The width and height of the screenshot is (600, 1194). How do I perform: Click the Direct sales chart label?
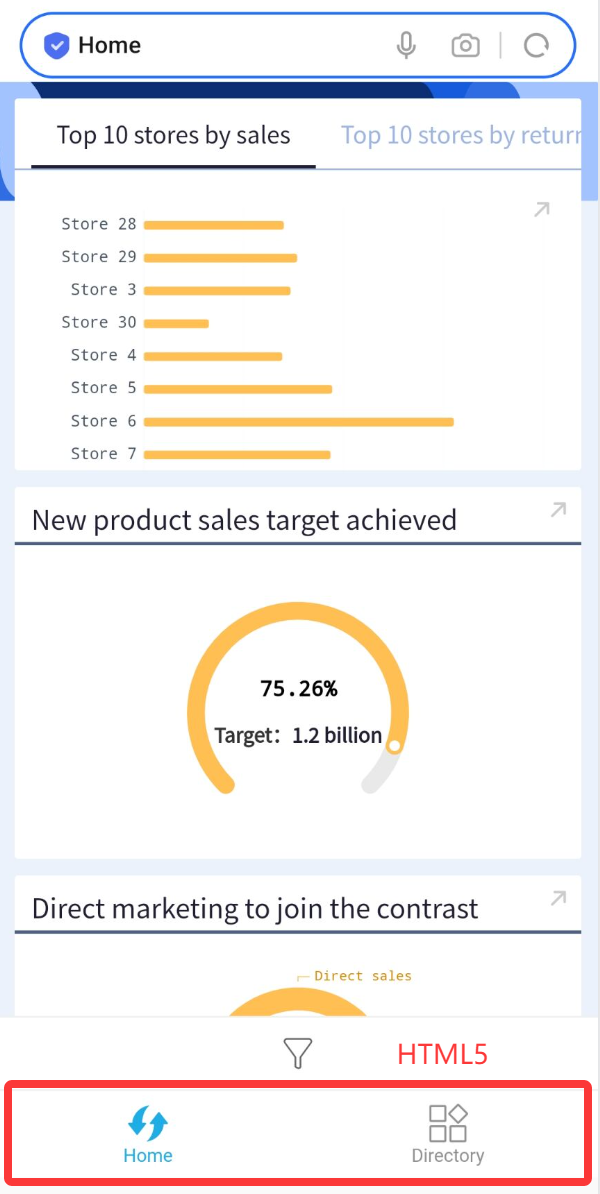click(362, 976)
